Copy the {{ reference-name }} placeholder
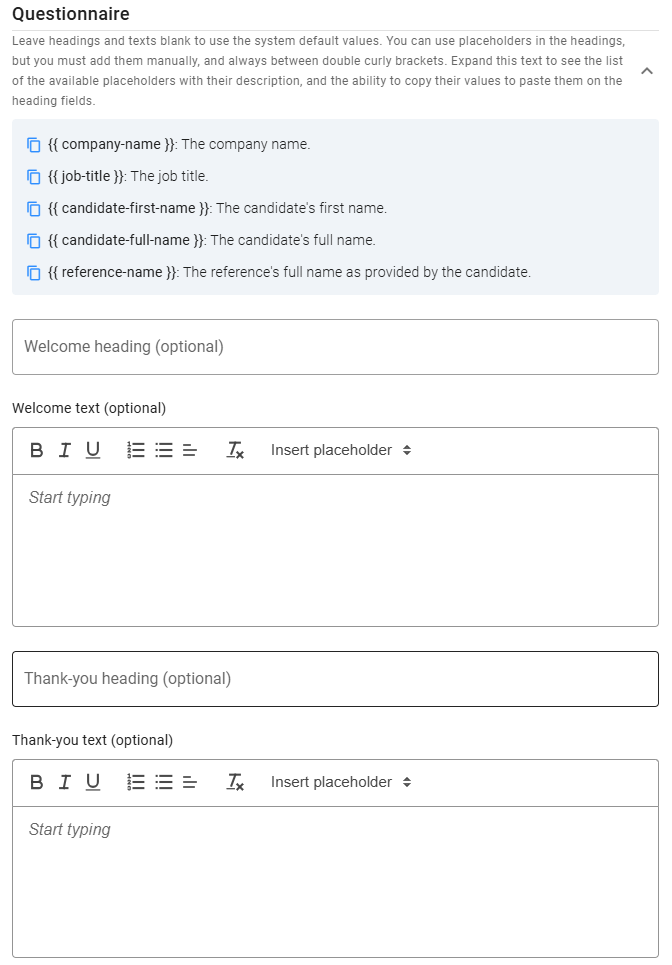 click(x=31, y=272)
